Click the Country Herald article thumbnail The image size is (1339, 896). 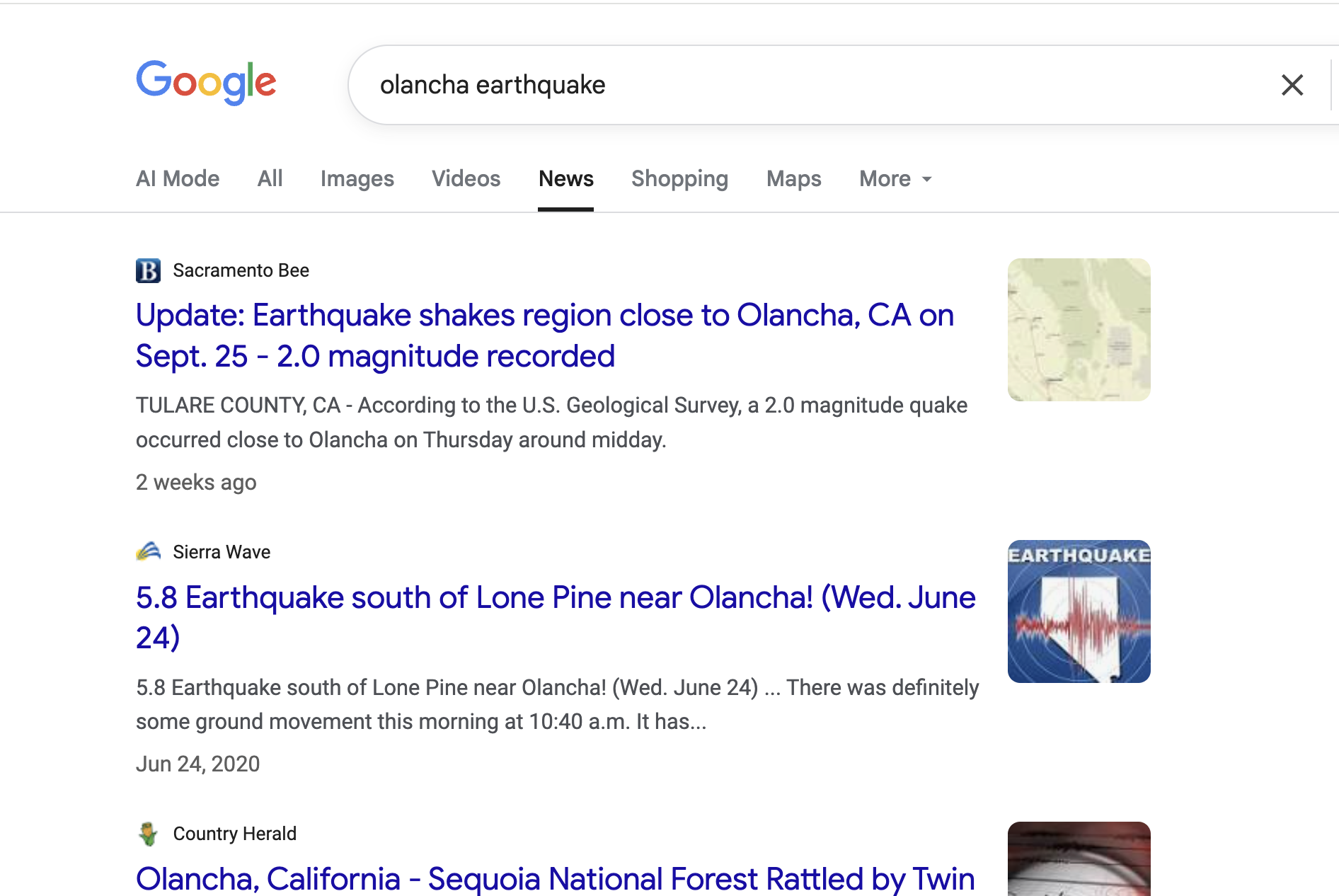coord(1079,860)
